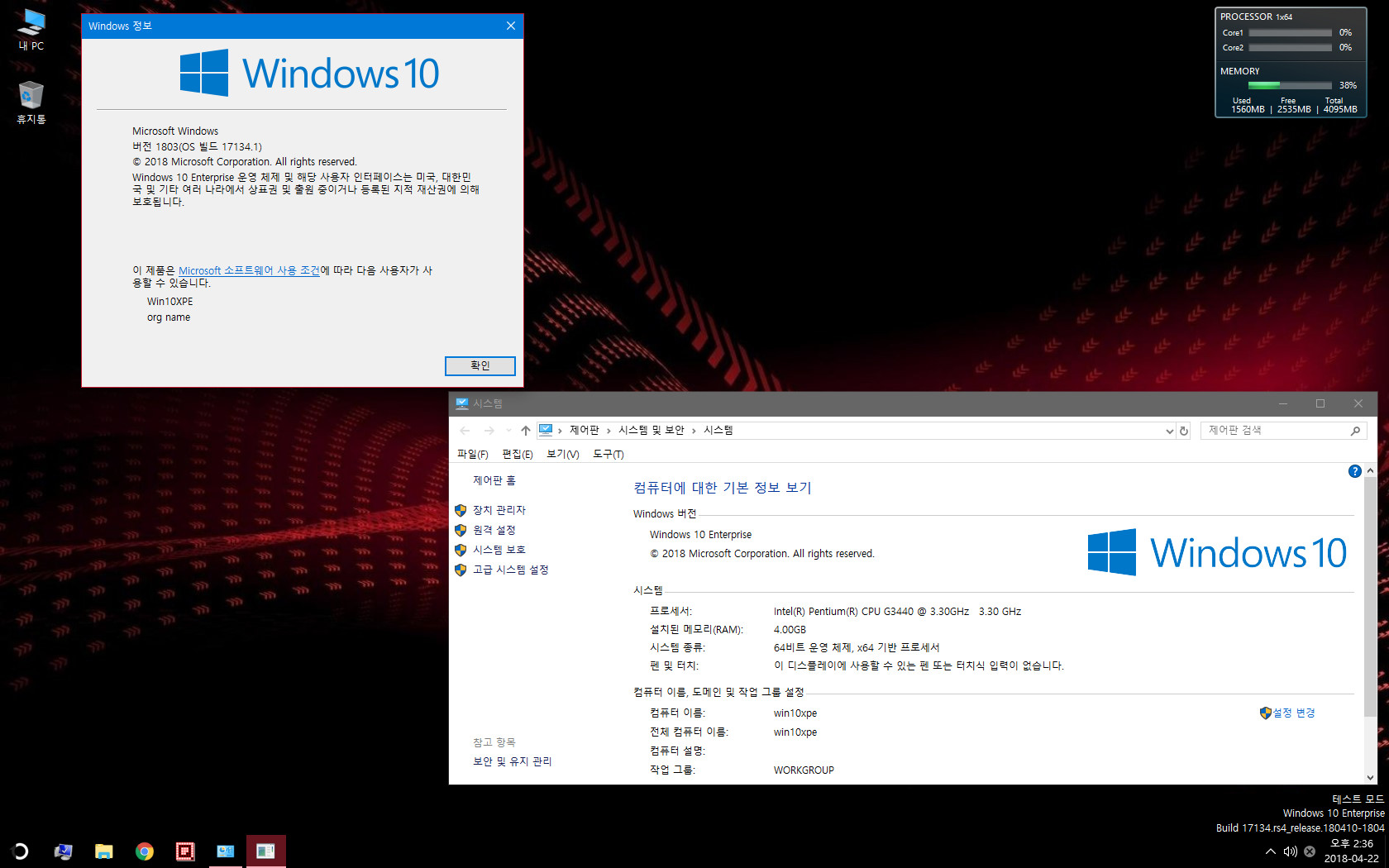
Task: Expand chevron after 제어판 breadcrumb
Action: pos(609,431)
